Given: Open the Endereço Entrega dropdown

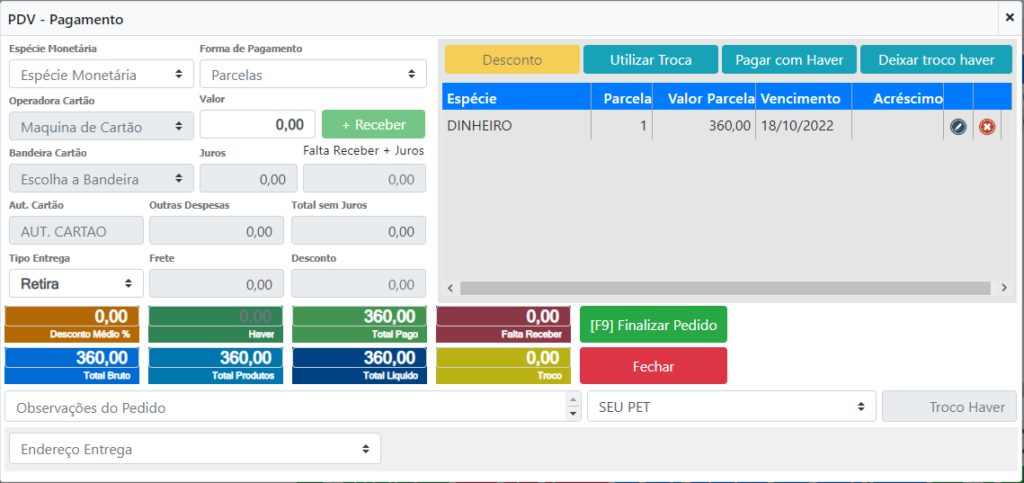Looking at the screenshot, I should (194, 449).
